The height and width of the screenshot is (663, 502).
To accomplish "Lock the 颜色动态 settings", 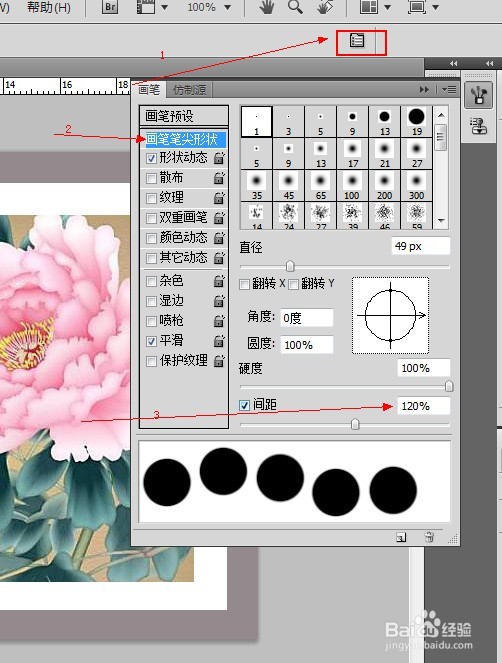I will tap(219, 238).
